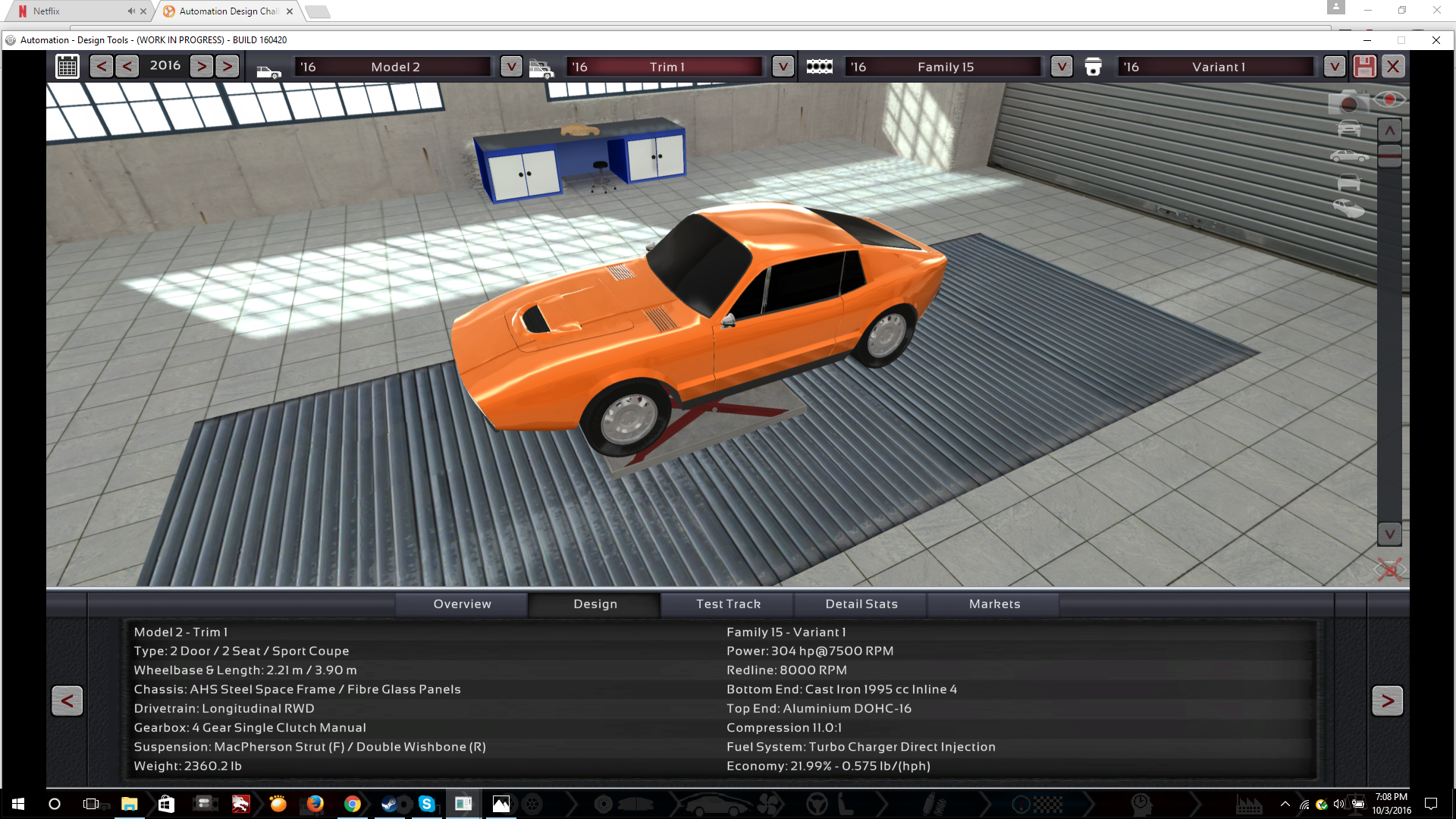1456x819 pixels.
Task: Open the Test Track tab
Action: (x=728, y=604)
